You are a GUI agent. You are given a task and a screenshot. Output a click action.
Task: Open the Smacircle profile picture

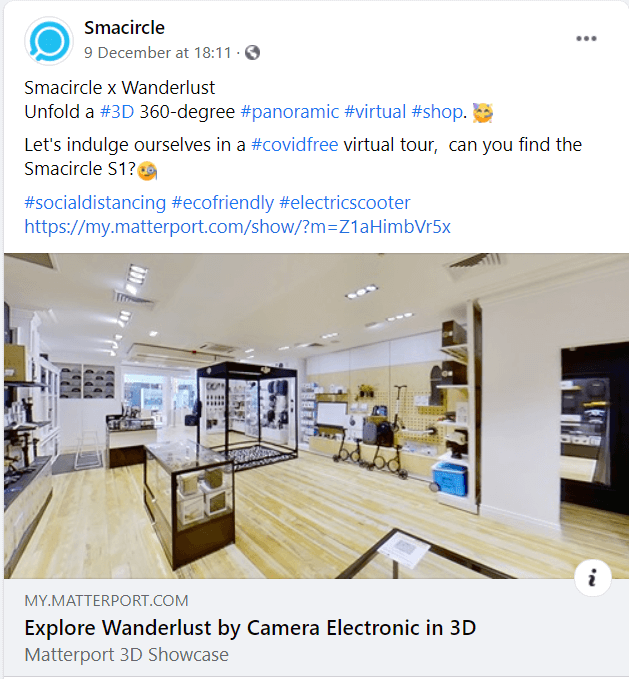(x=49, y=41)
